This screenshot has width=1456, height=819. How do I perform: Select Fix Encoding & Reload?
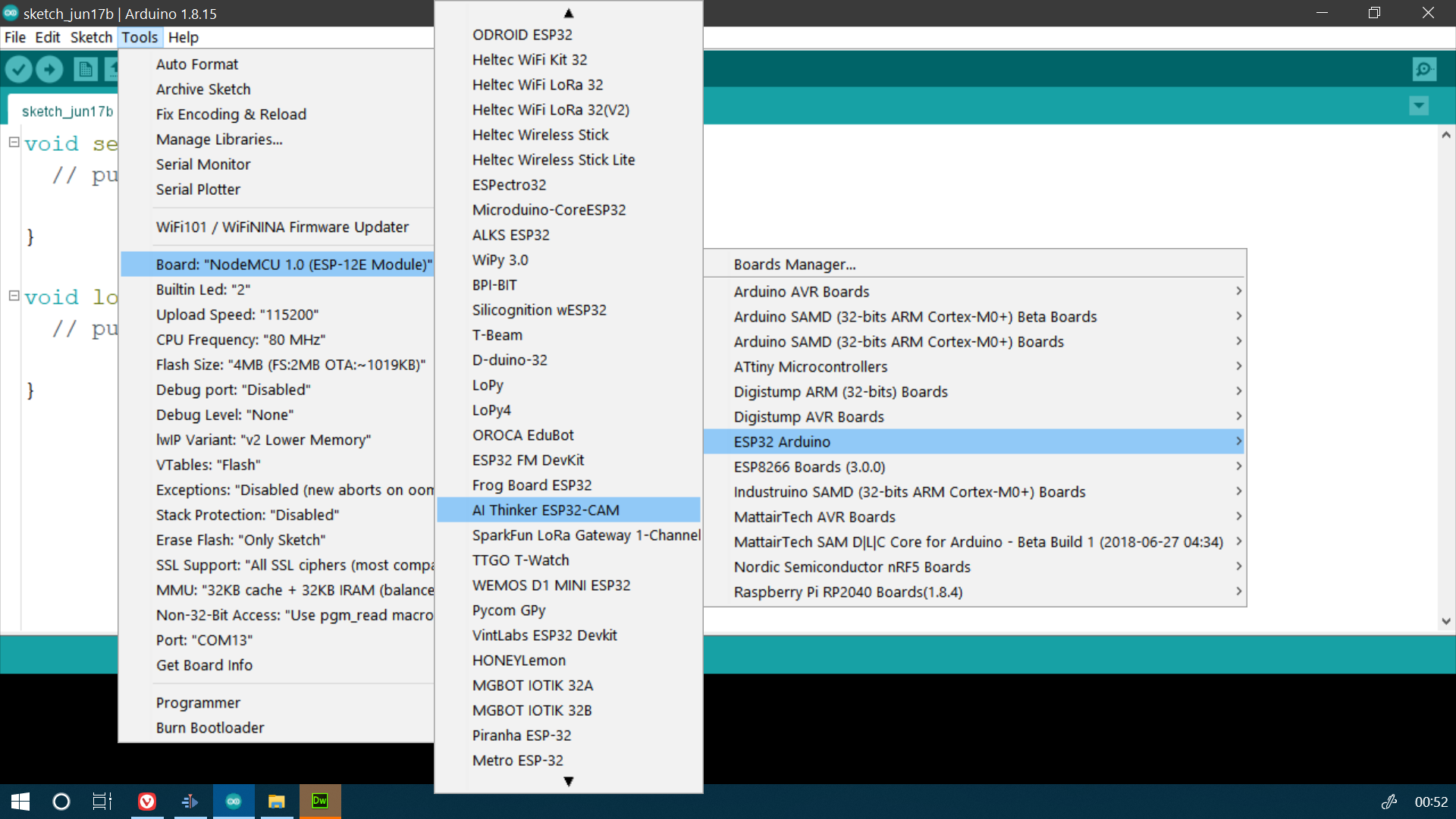[278, 115]
